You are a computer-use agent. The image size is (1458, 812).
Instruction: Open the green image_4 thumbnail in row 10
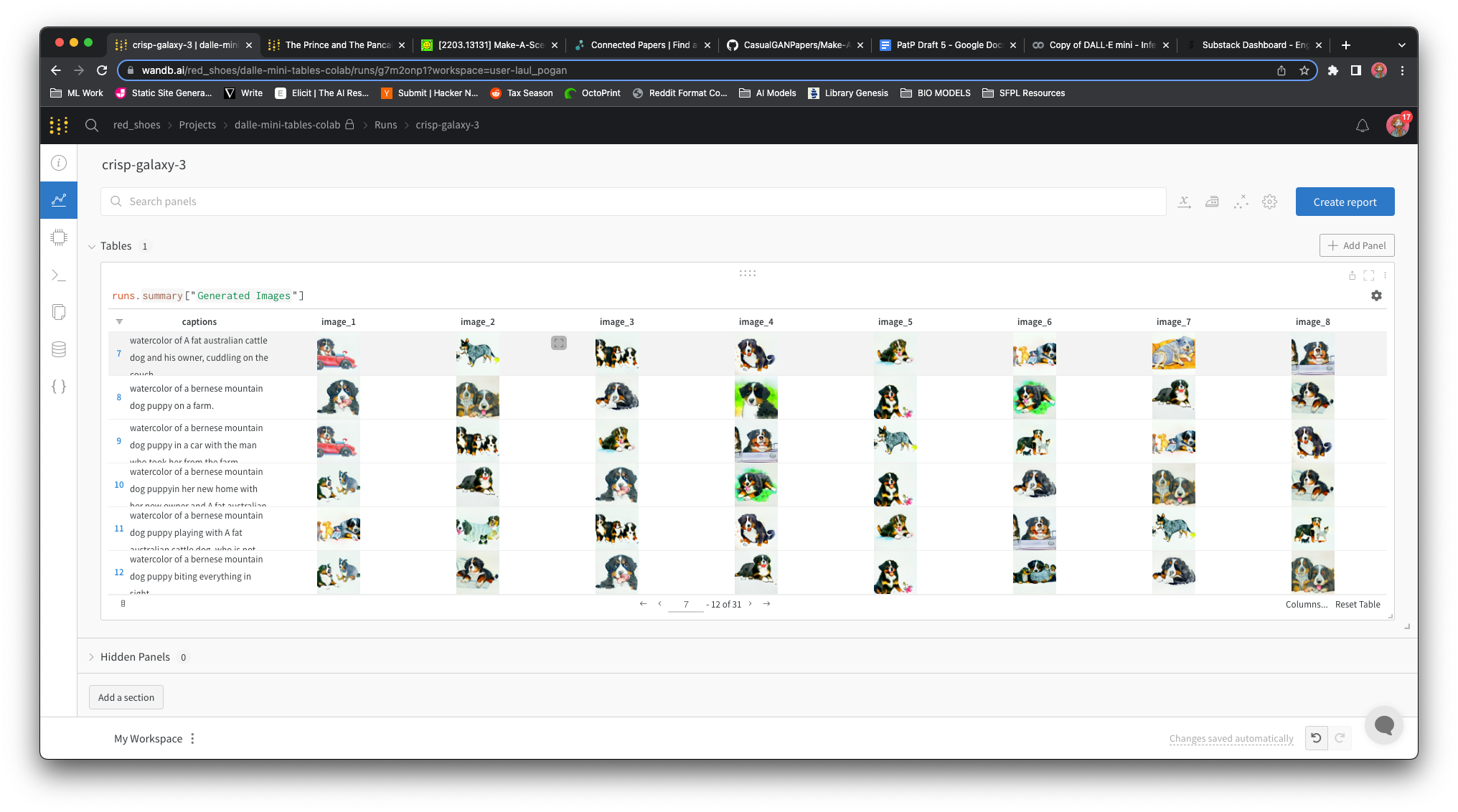click(756, 485)
